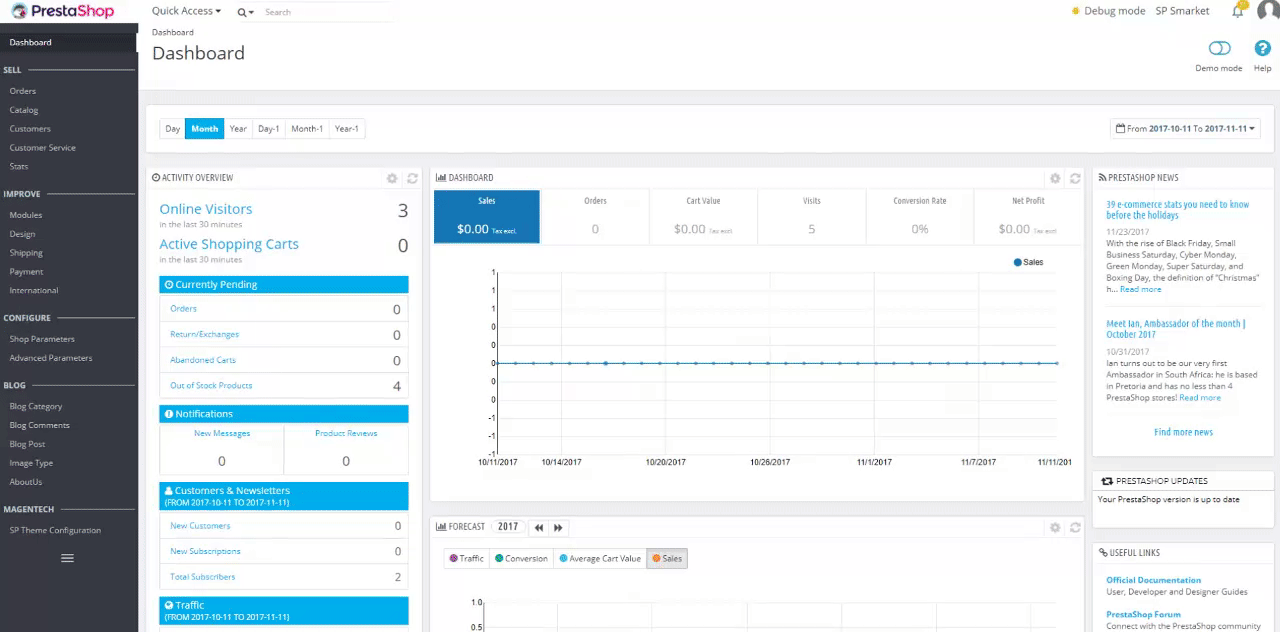Refresh the Dashboard chart panel
1280x632 pixels.
coord(1075,178)
